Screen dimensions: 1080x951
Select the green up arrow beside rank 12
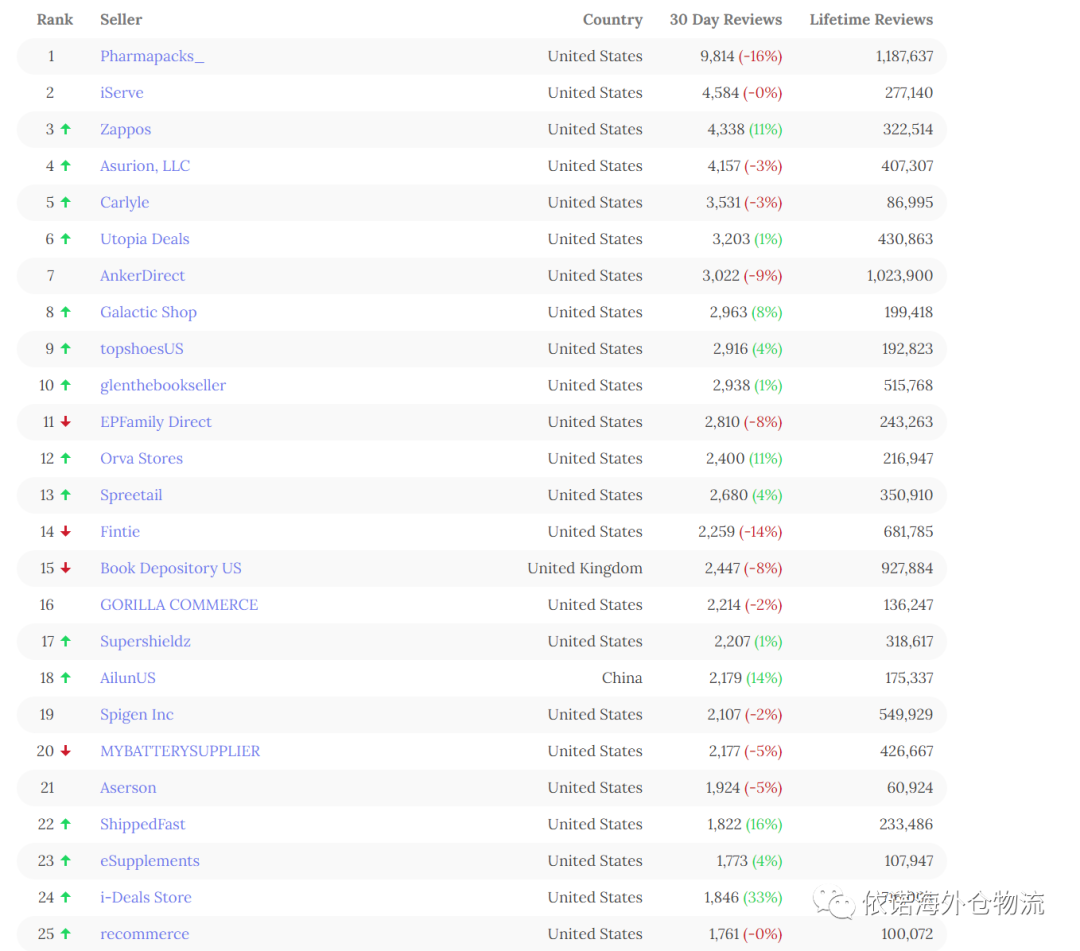pos(66,457)
